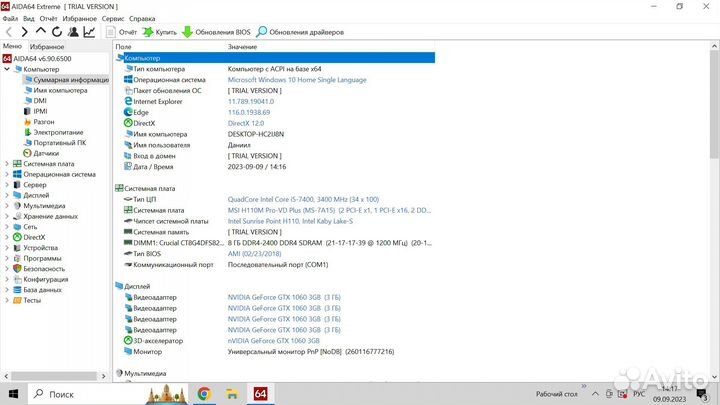Open Intel Sunrise Point H110 chipset link
720x405 pixels.
pyautogui.click(x=290, y=221)
